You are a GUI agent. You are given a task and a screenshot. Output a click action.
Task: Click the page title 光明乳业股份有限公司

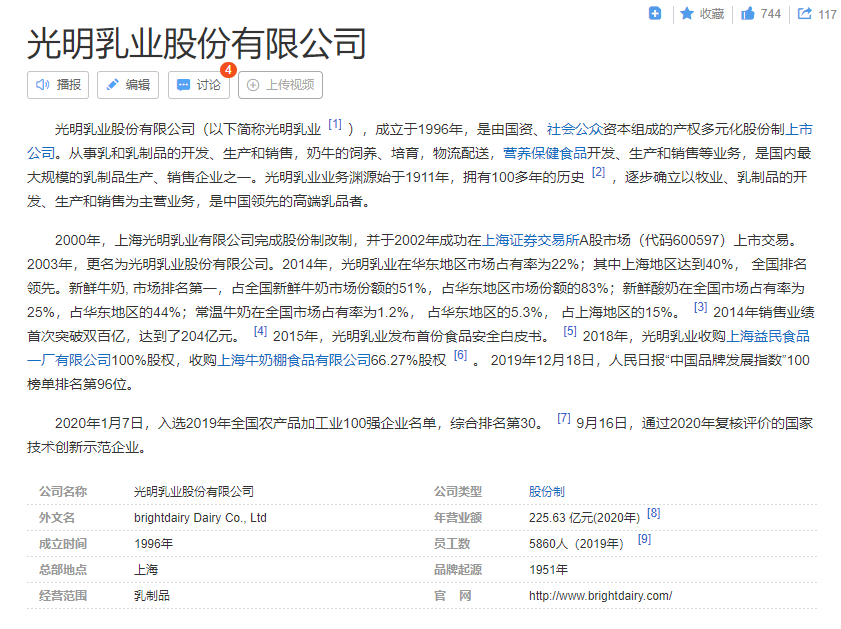pyautogui.click(x=197, y=43)
